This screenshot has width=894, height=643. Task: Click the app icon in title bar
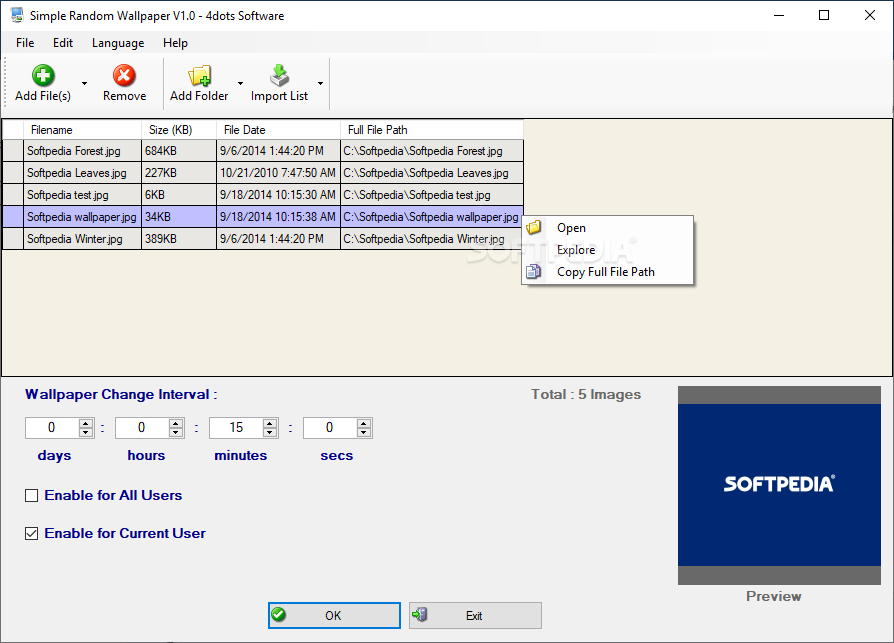click(17, 15)
